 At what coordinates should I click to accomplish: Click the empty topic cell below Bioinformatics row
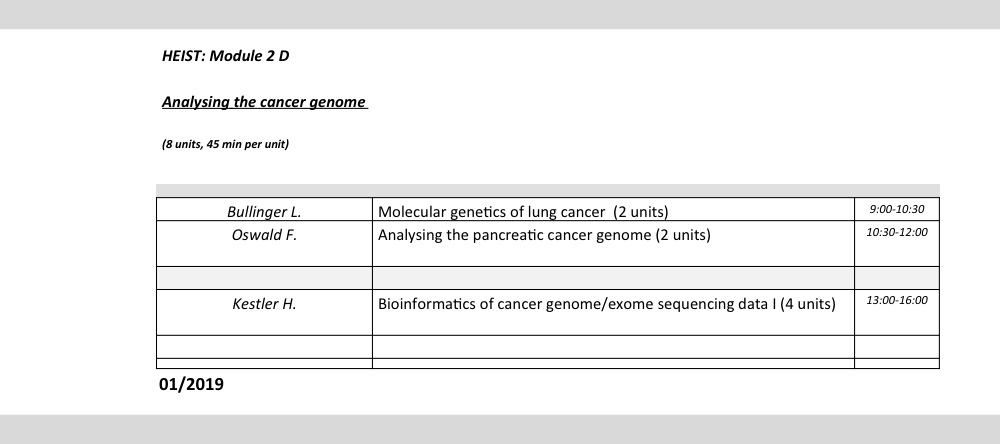coord(613,347)
